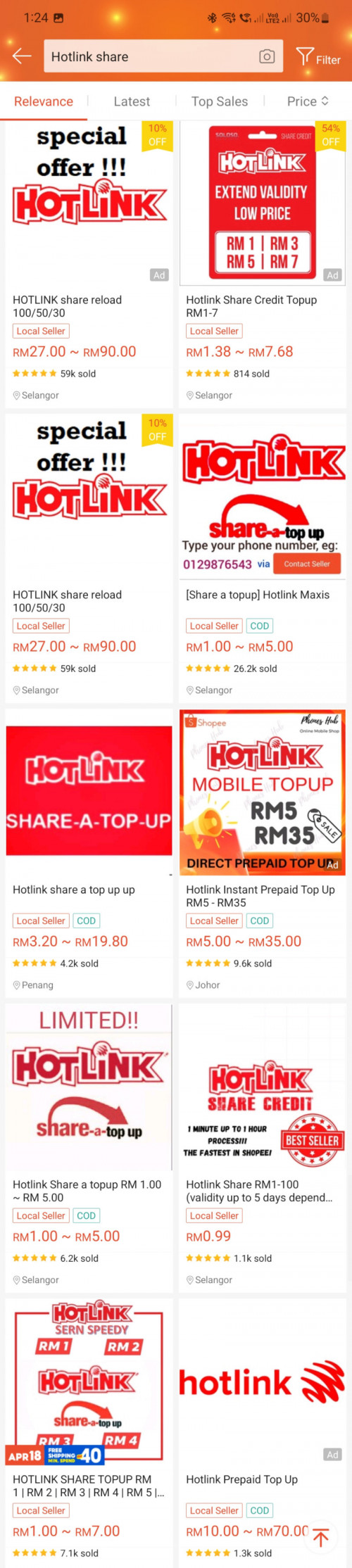
Task: Open the Mobile Topup RM5 RM35 thumbnail
Action: click(263, 791)
